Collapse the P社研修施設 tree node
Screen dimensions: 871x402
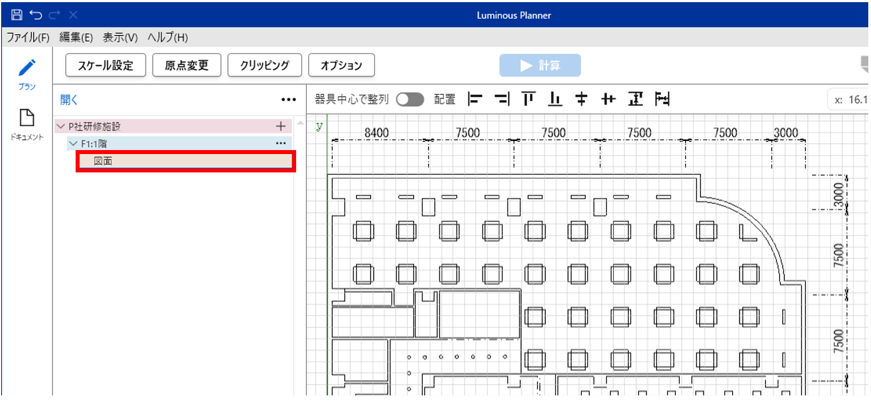pos(61,127)
